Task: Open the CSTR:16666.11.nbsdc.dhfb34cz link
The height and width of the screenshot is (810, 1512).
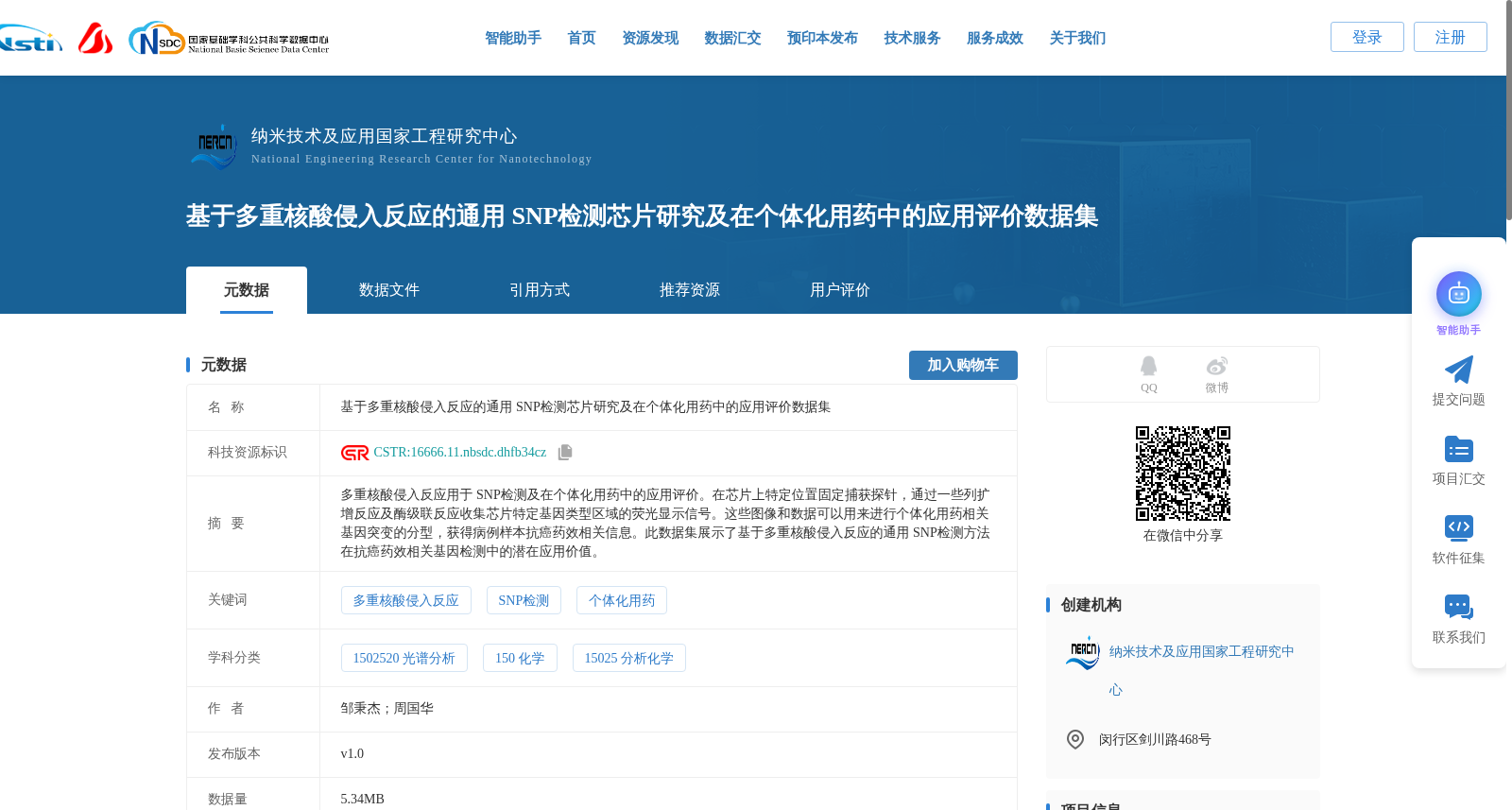Action: [x=459, y=453]
